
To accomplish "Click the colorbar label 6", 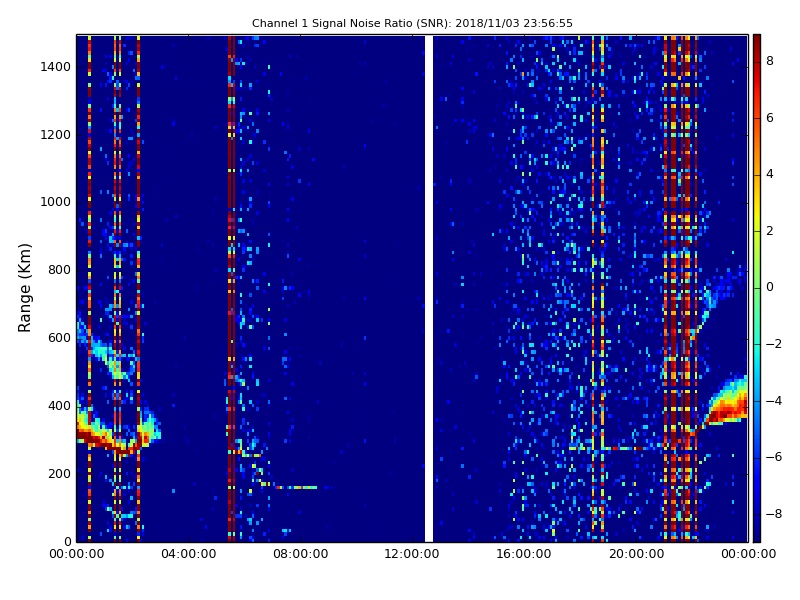I will [770, 118].
